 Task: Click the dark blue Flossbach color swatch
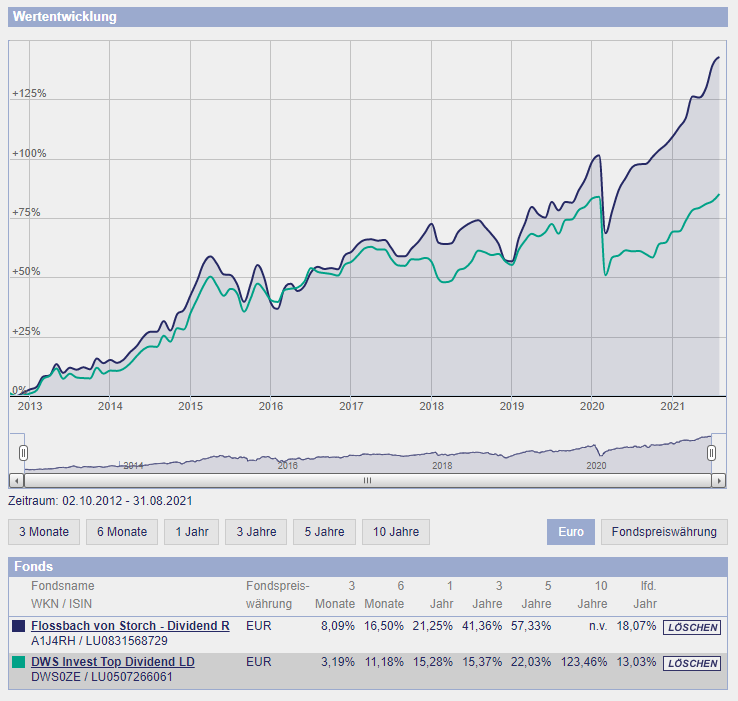[18, 626]
